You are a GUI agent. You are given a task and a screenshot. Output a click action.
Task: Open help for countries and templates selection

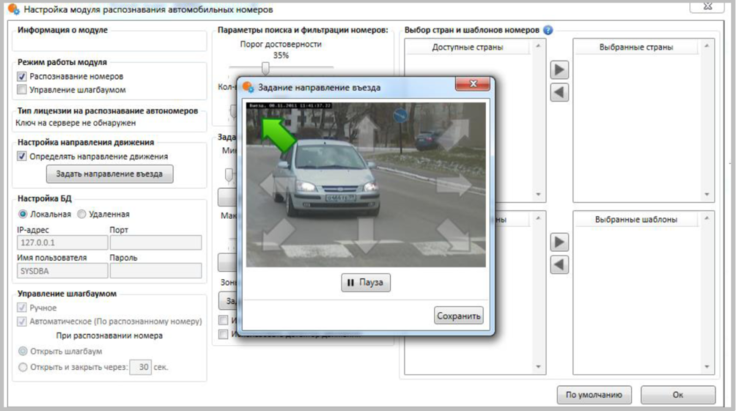click(x=548, y=30)
